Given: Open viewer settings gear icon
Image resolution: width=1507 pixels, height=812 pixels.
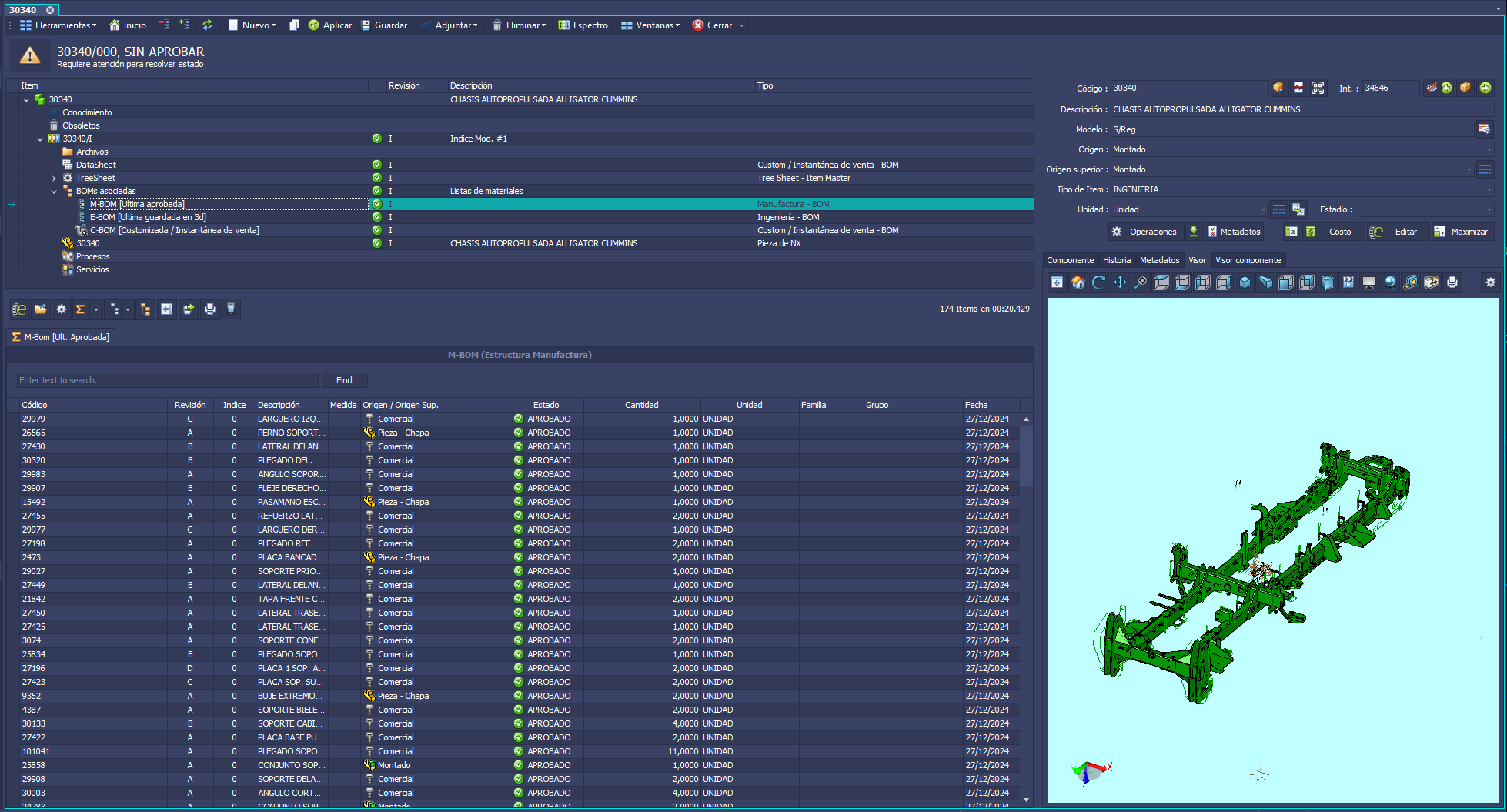Looking at the screenshot, I should (1491, 282).
